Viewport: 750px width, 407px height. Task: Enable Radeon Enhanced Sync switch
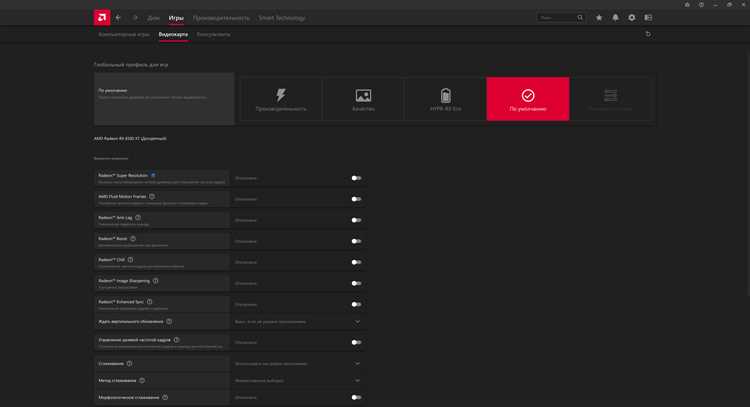pyautogui.click(x=356, y=304)
